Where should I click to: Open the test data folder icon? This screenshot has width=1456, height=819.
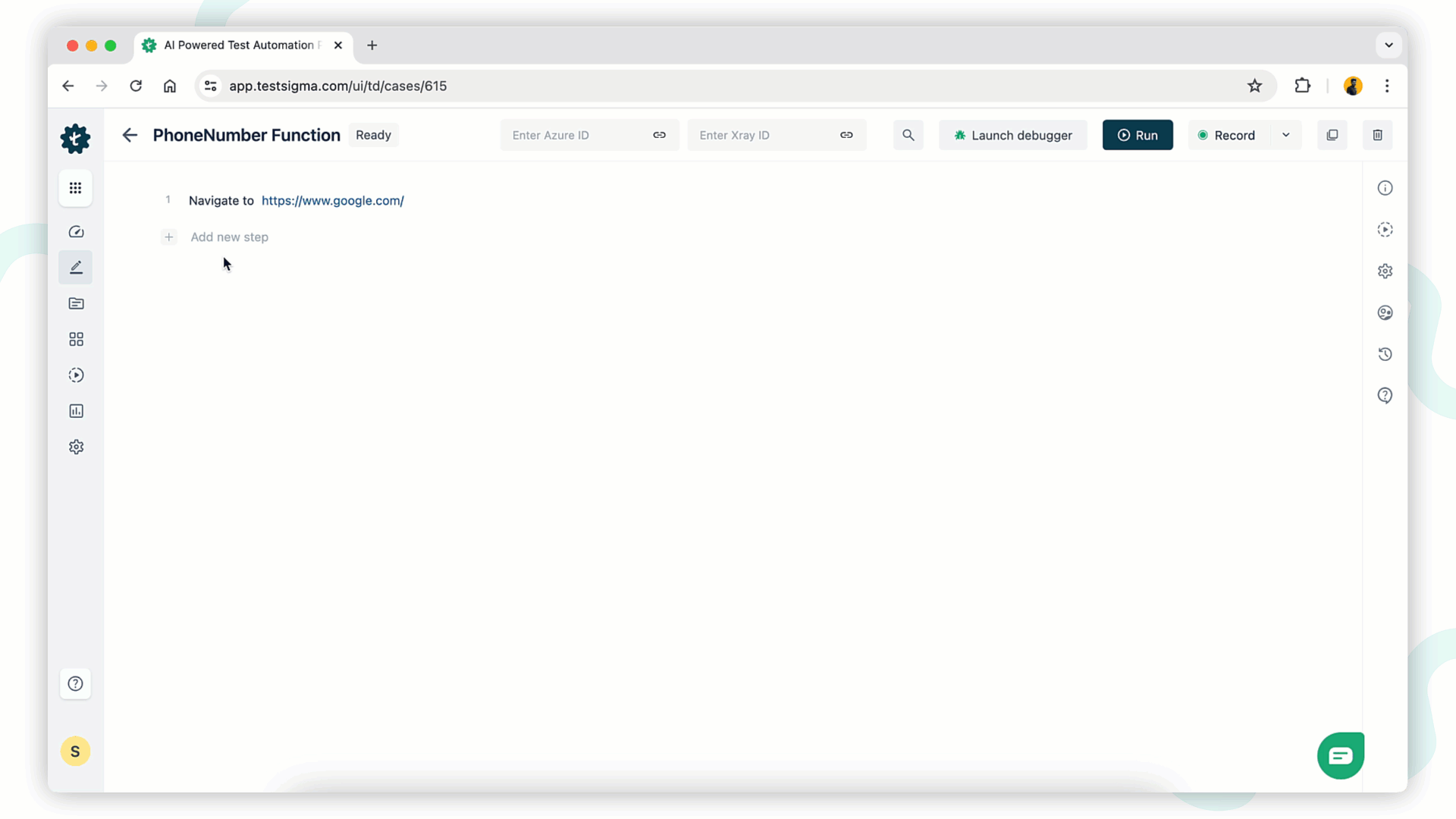click(76, 303)
